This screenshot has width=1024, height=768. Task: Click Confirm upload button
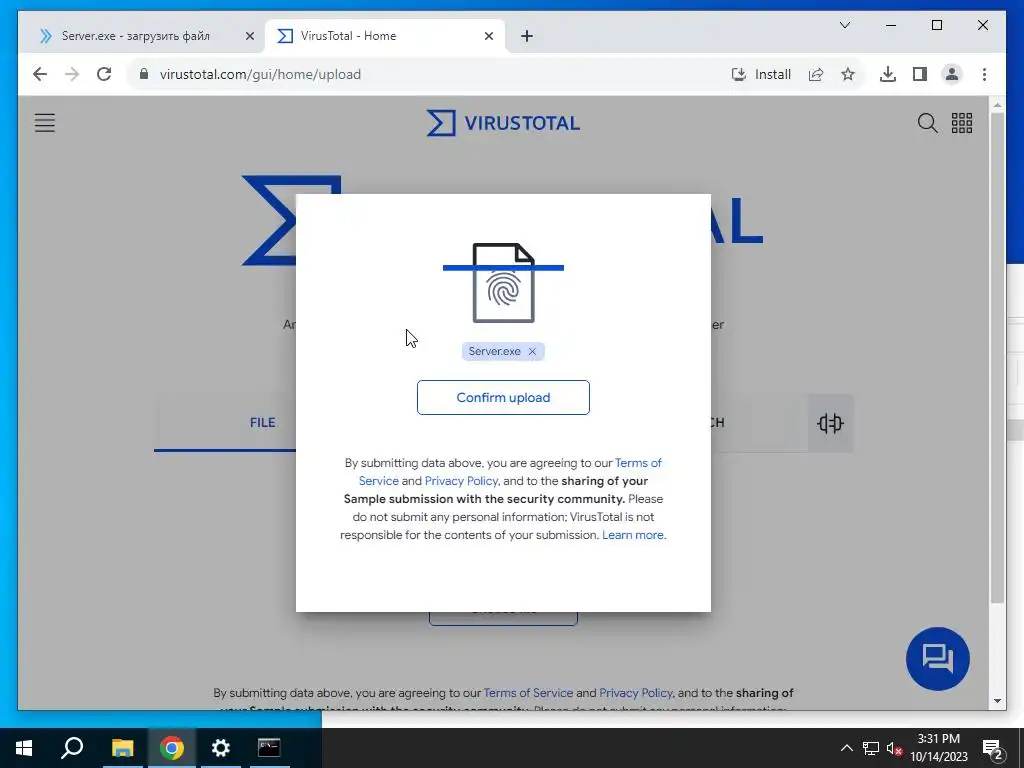[x=503, y=397]
